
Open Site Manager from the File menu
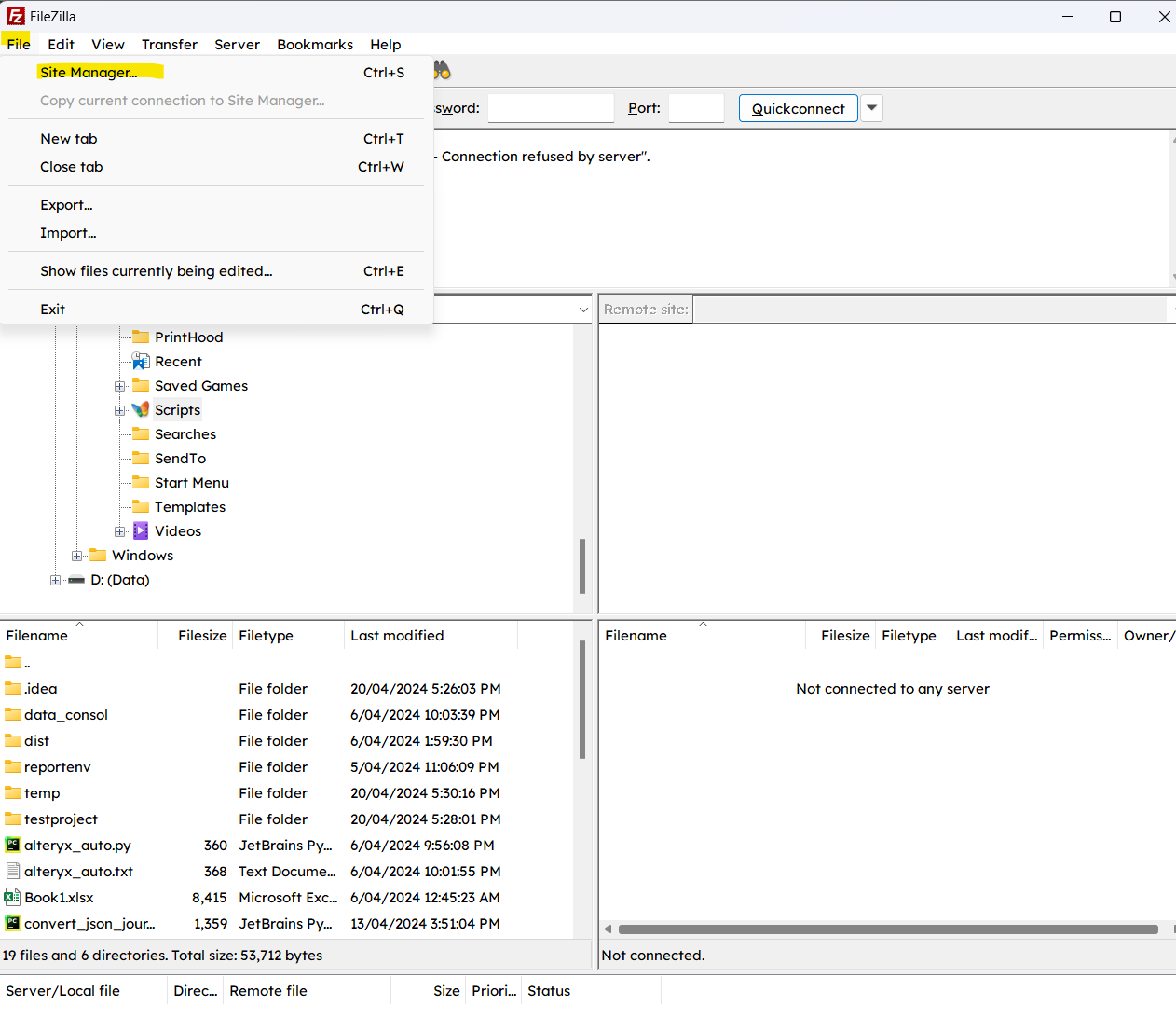(89, 73)
